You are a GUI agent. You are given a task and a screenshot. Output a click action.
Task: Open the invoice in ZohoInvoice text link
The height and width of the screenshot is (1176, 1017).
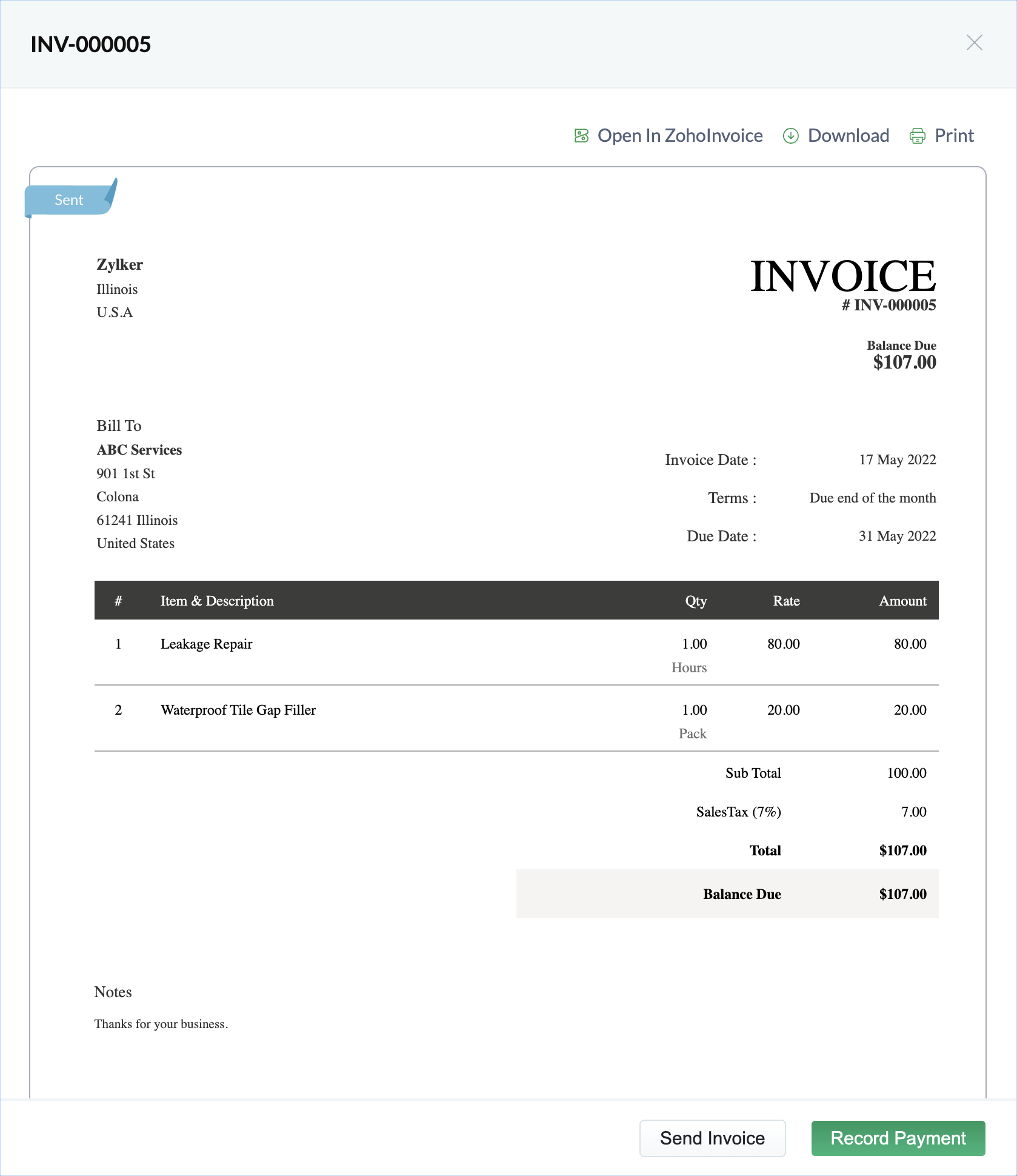[x=679, y=136]
